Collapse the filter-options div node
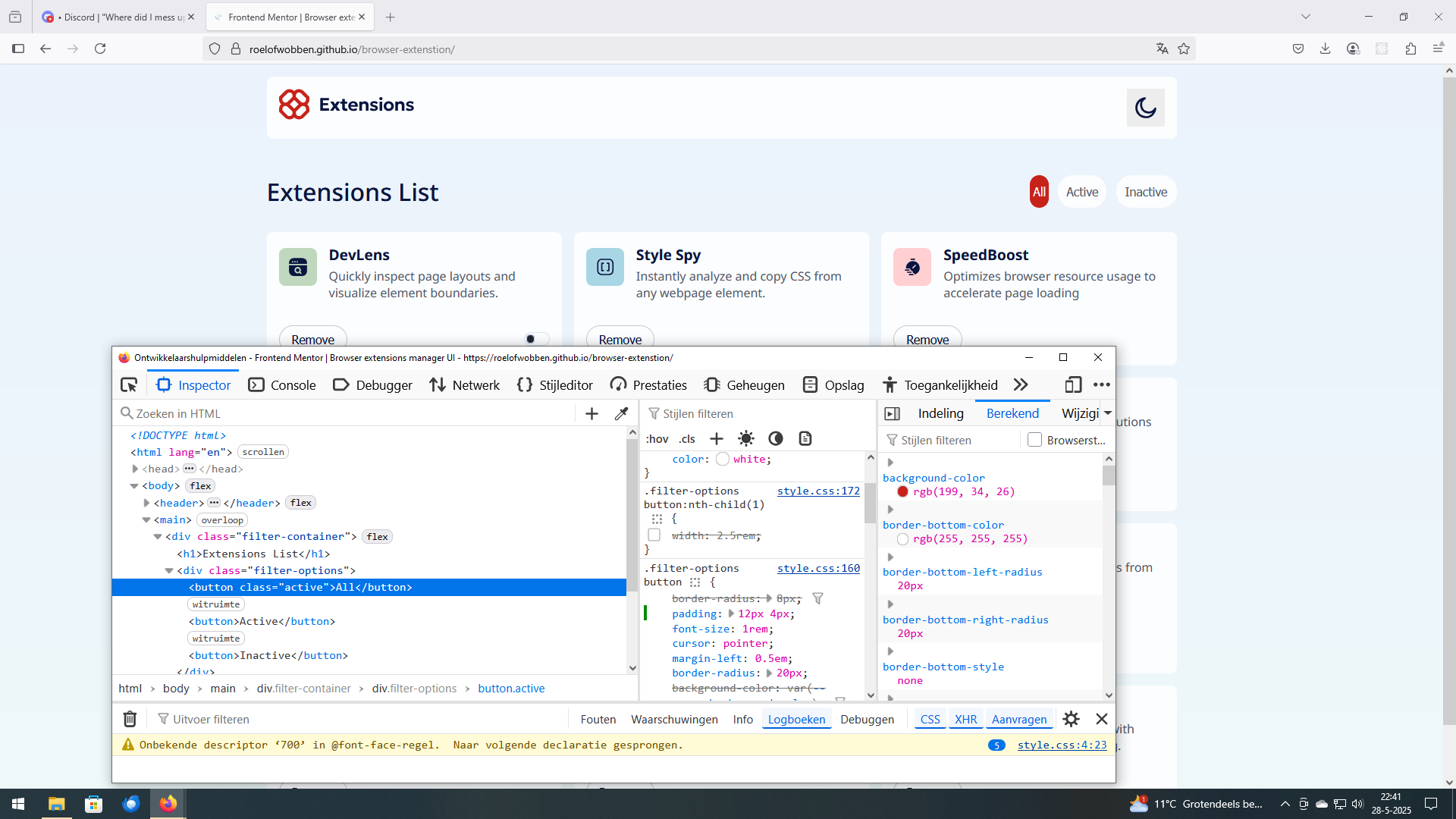Viewport: 1456px width, 819px height. click(x=169, y=571)
